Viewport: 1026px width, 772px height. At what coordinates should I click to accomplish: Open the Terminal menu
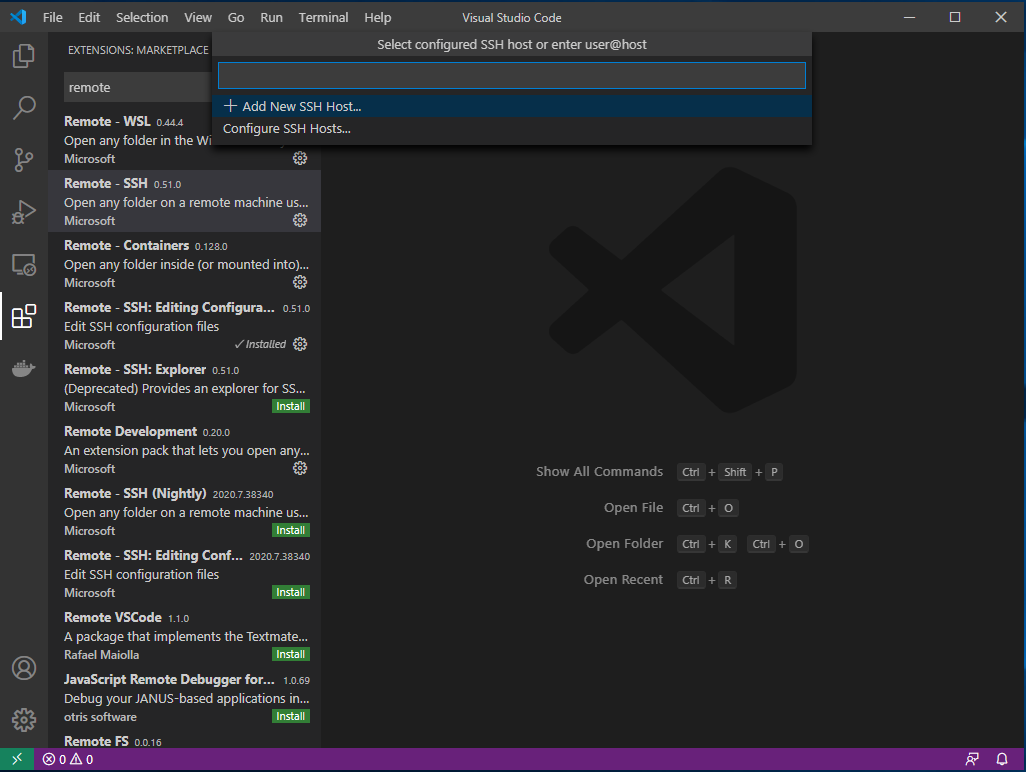[x=323, y=18]
